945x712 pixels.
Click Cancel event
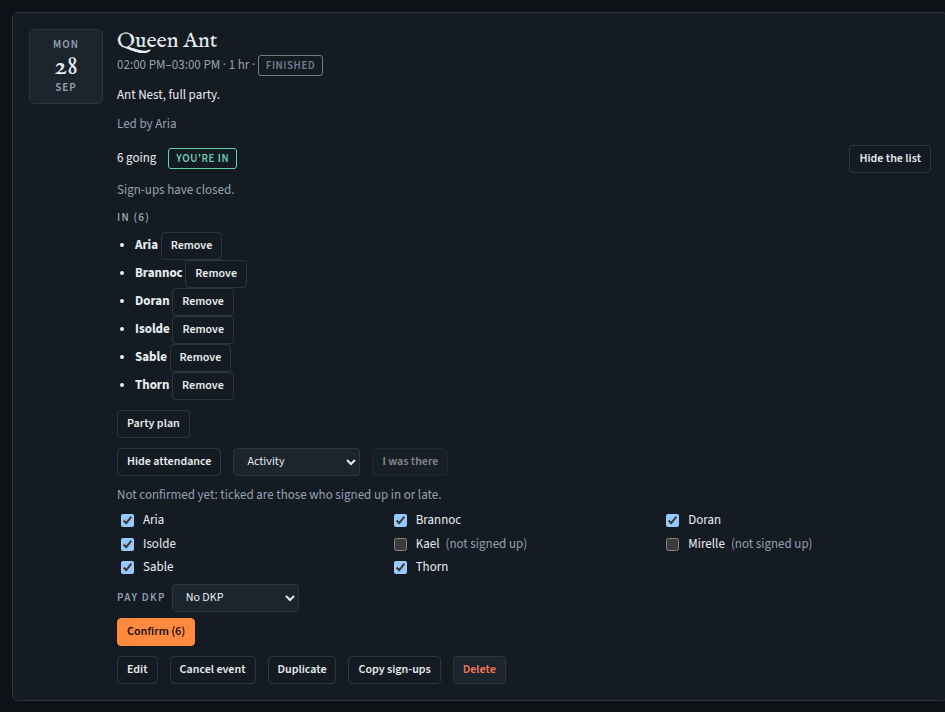tap(212, 670)
